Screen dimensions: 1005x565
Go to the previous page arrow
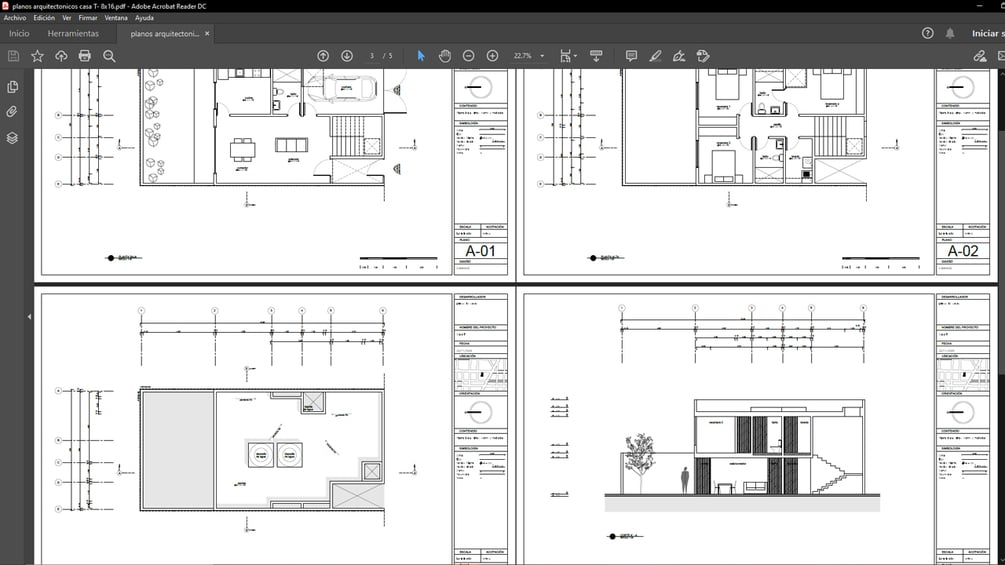[323, 56]
